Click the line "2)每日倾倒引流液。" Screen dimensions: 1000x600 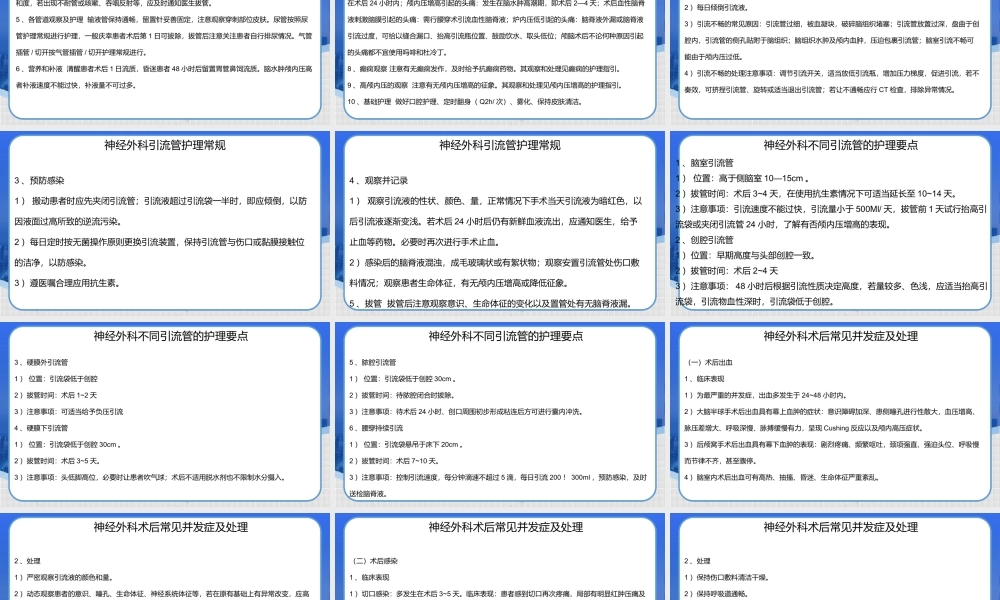tap(717, 8)
